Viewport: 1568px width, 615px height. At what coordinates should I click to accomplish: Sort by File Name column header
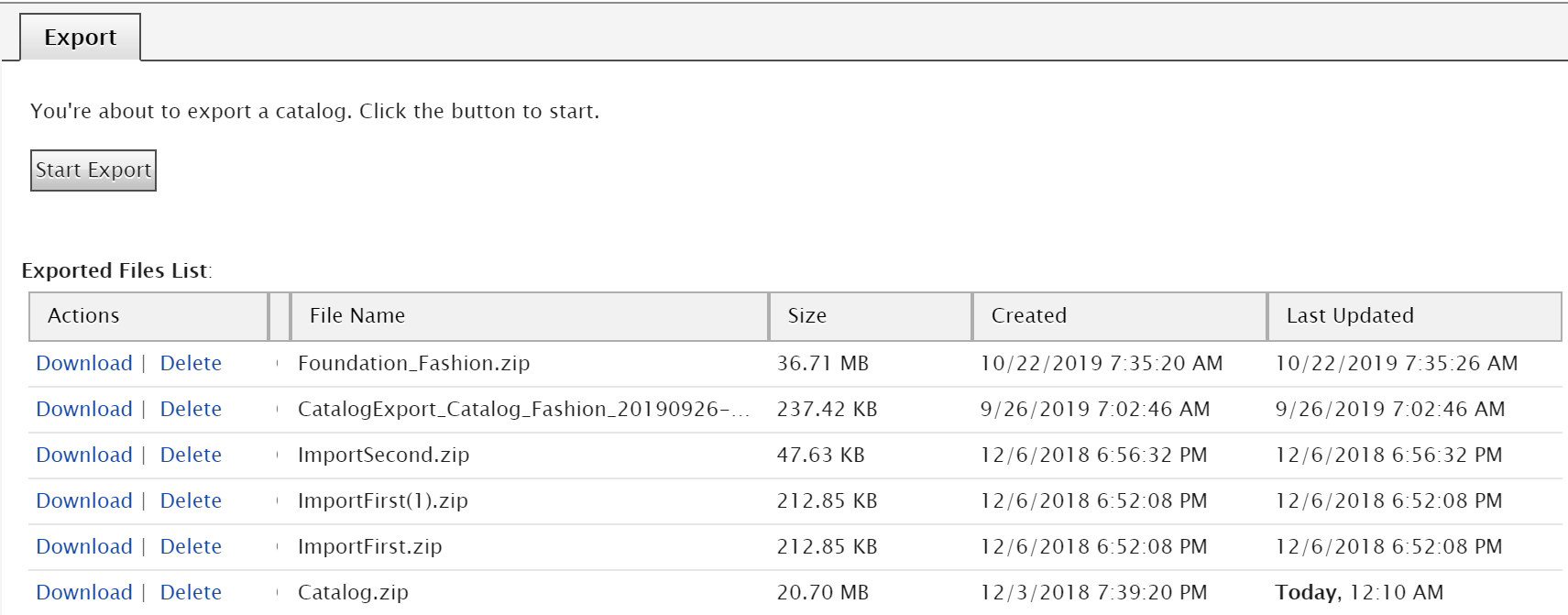click(529, 316)
